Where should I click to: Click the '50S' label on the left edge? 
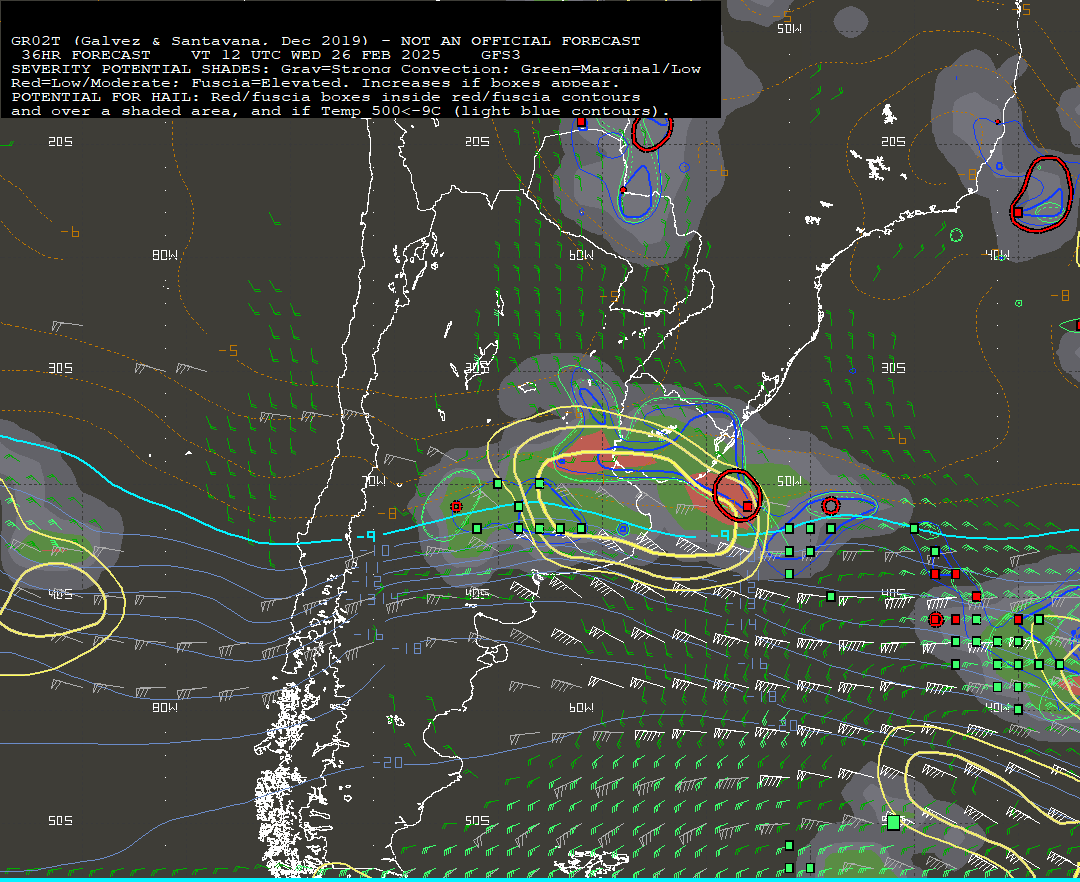click(60, 821)
